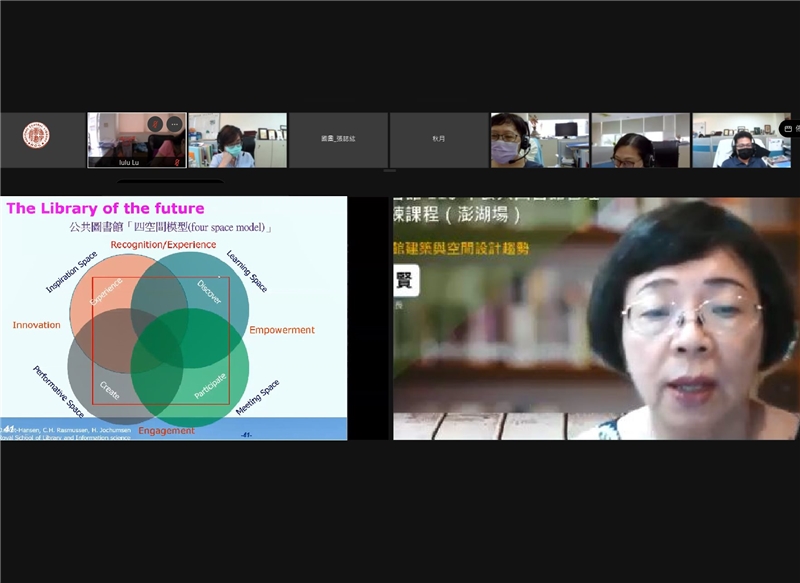Select the participant with headset and purple mask

[538, 140]
